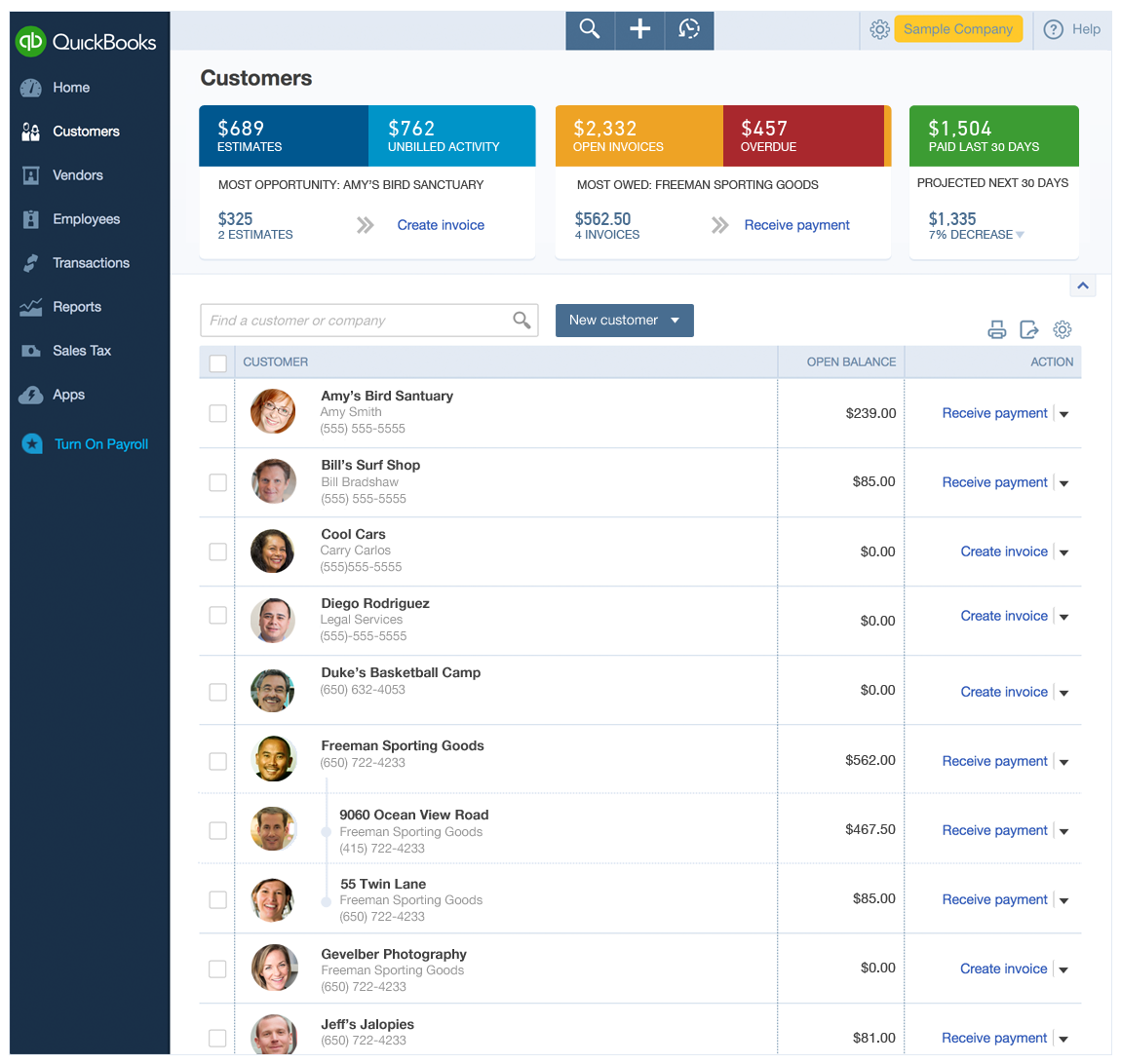Click the Sample Company button

click(958, 29)
